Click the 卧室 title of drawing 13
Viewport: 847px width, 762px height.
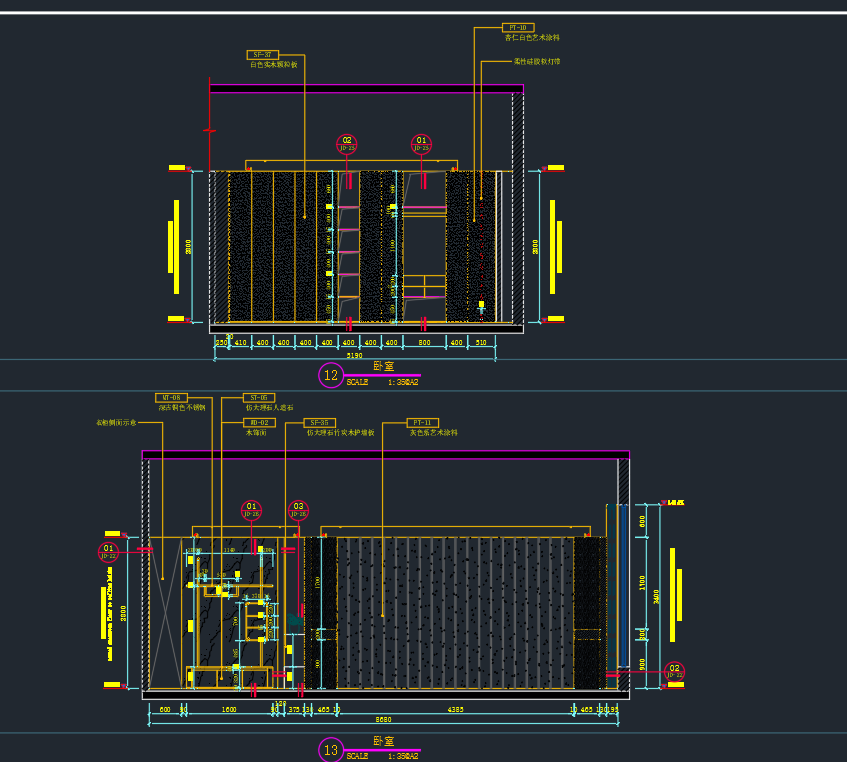(384, 741)
